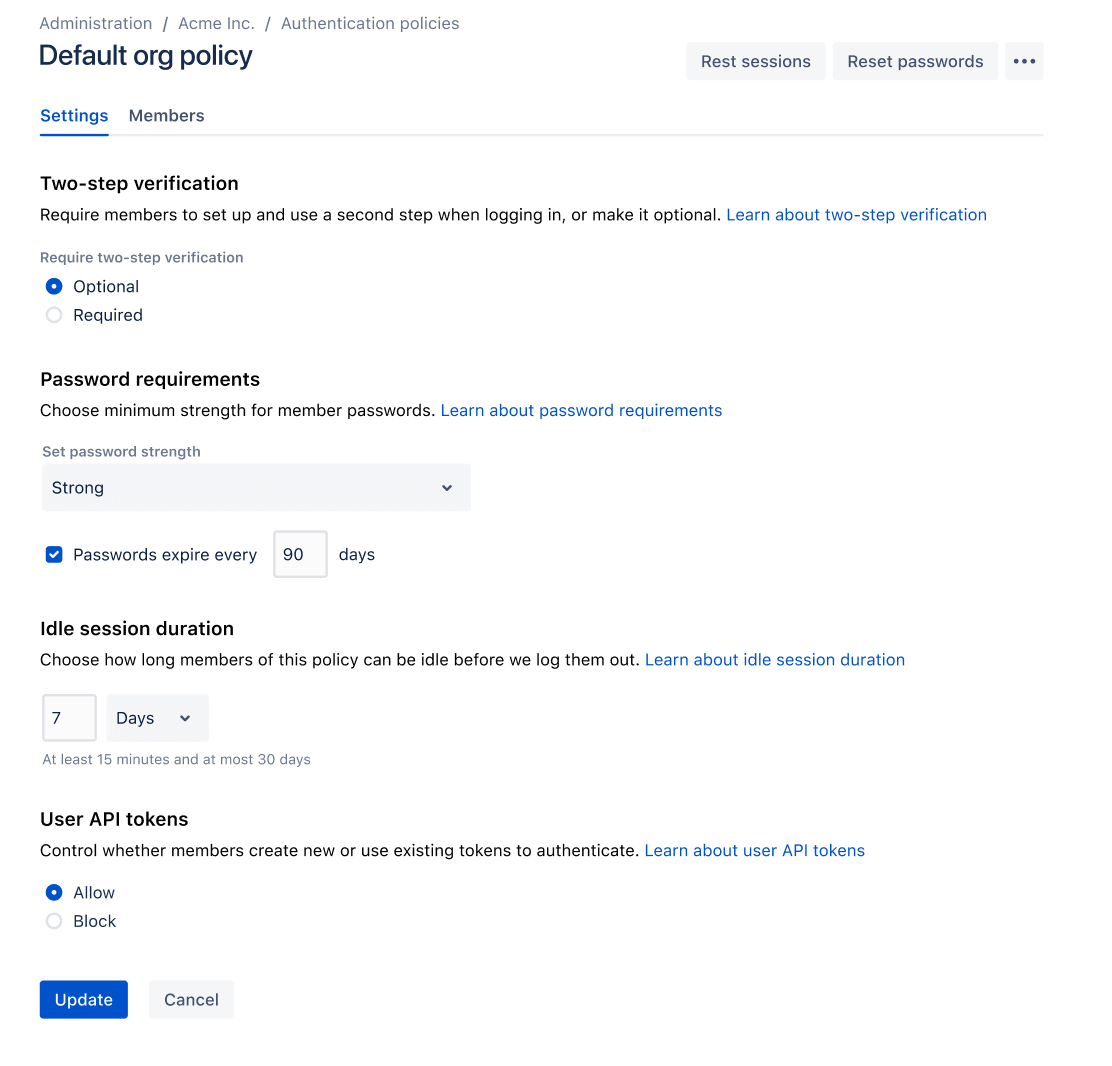Image resolution: width=1112 pixels, height=1066 pixels.
Task: Open Learn about idle session duration
Action: click(x=774, y=659)
